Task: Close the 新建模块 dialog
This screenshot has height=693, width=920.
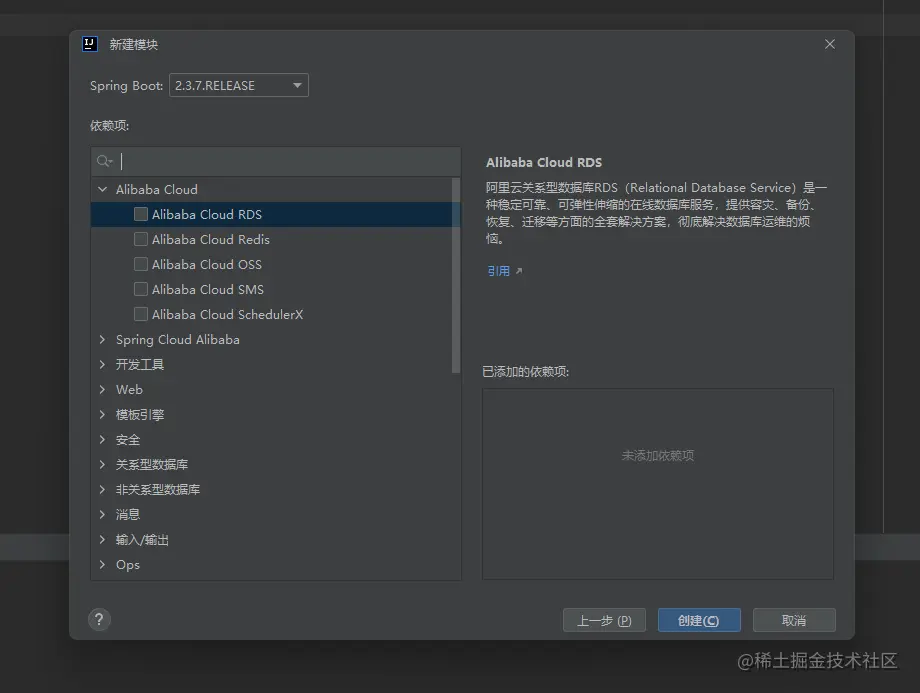Action: 830,44
